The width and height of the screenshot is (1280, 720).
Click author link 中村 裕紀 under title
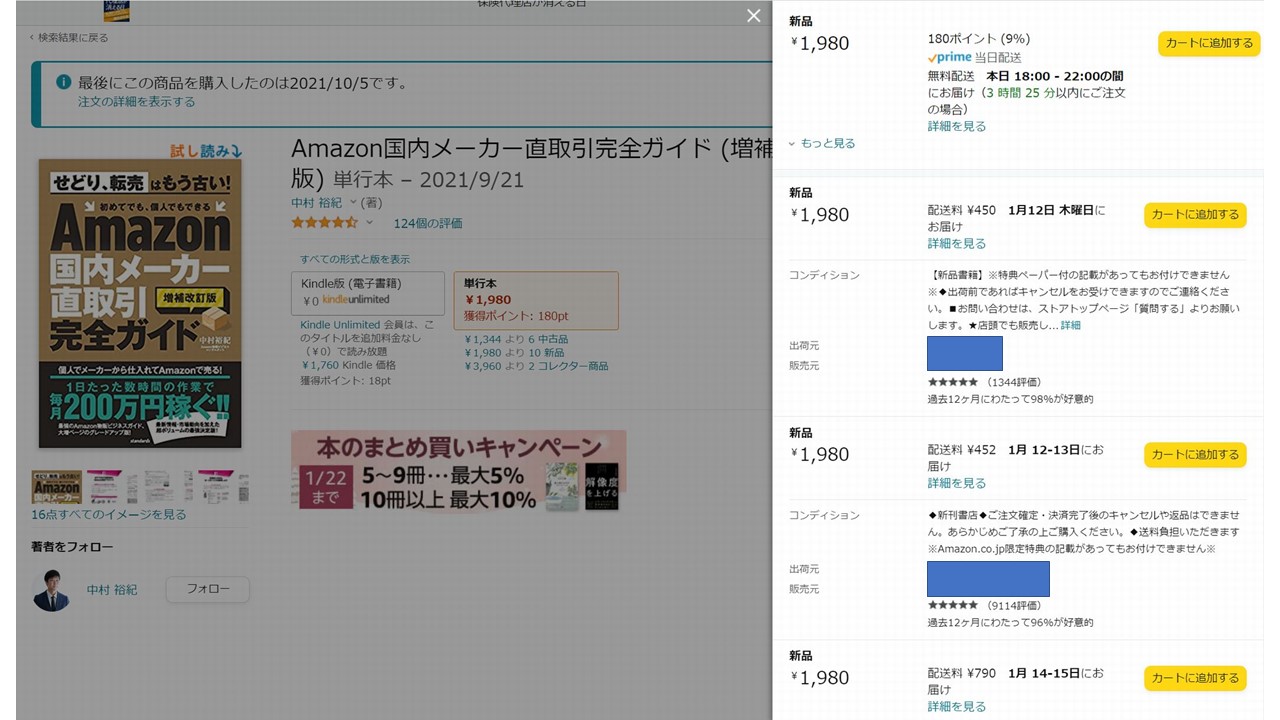316,203
